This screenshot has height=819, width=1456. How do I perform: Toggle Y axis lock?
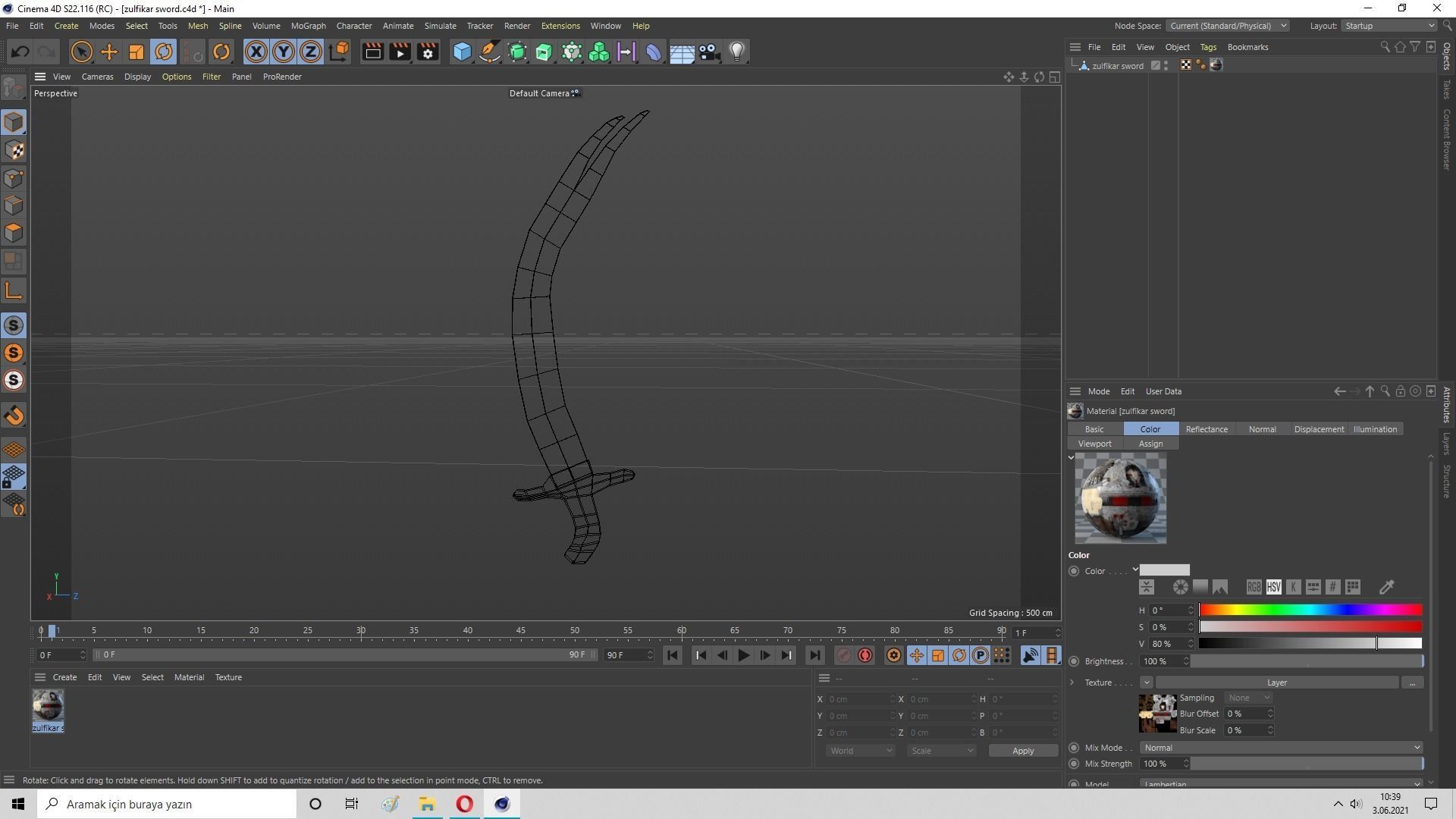(x=284, y=52)
